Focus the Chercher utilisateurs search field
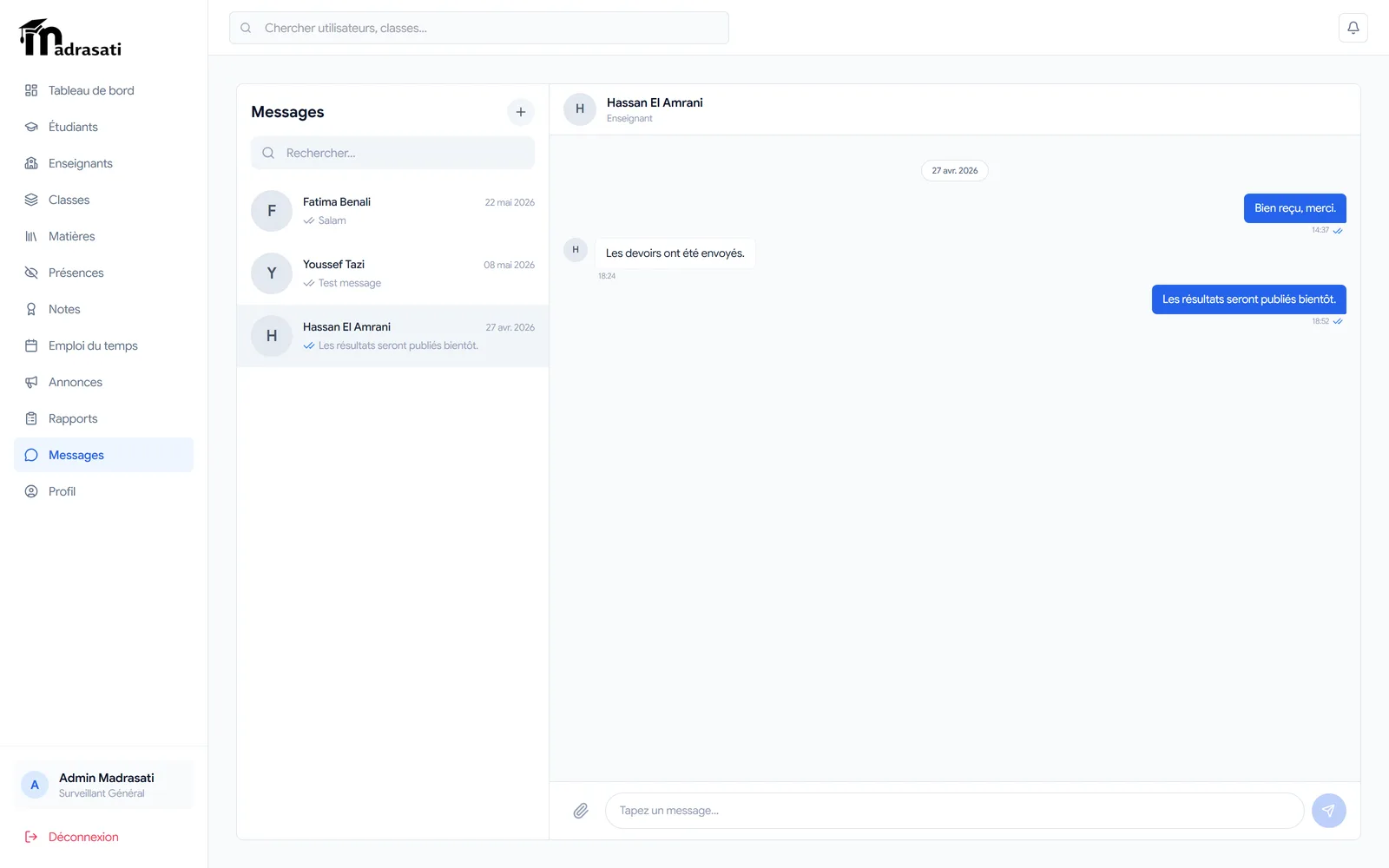 (x=478, y=28)
